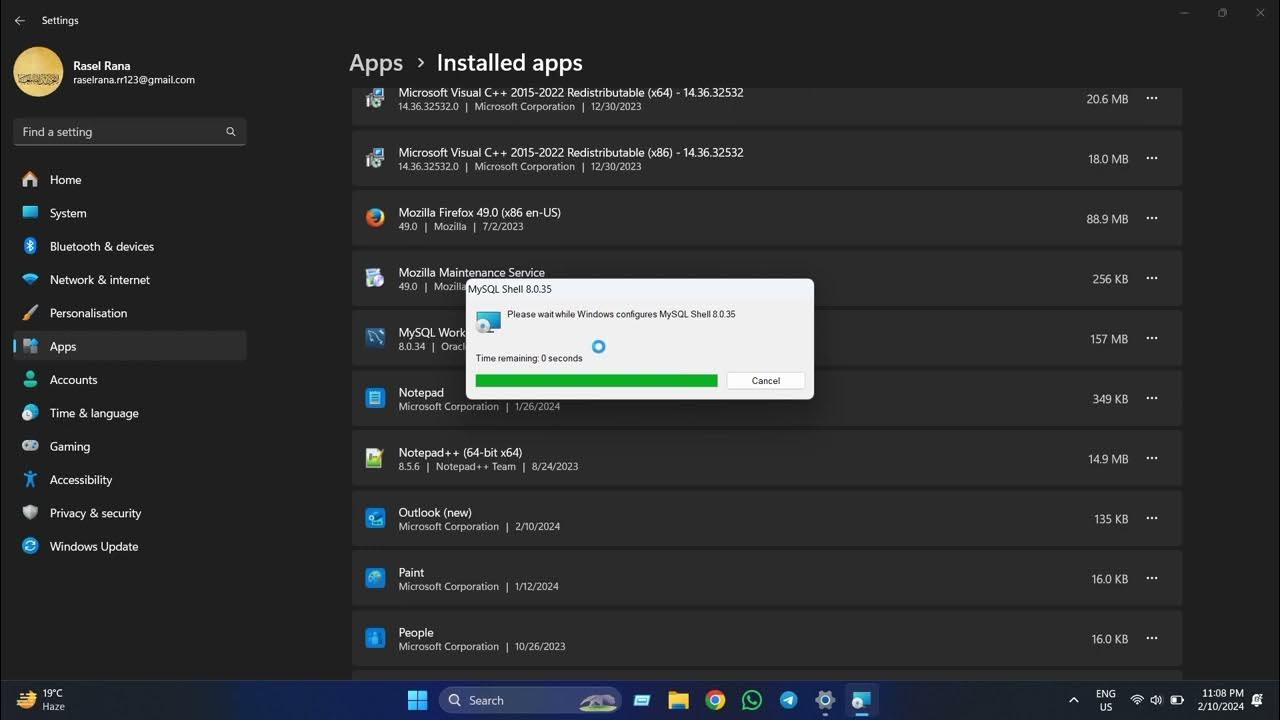This screenshot has width=1280, height=720.
Task: Click the Paint app icon
Action: tap(375, 578)
